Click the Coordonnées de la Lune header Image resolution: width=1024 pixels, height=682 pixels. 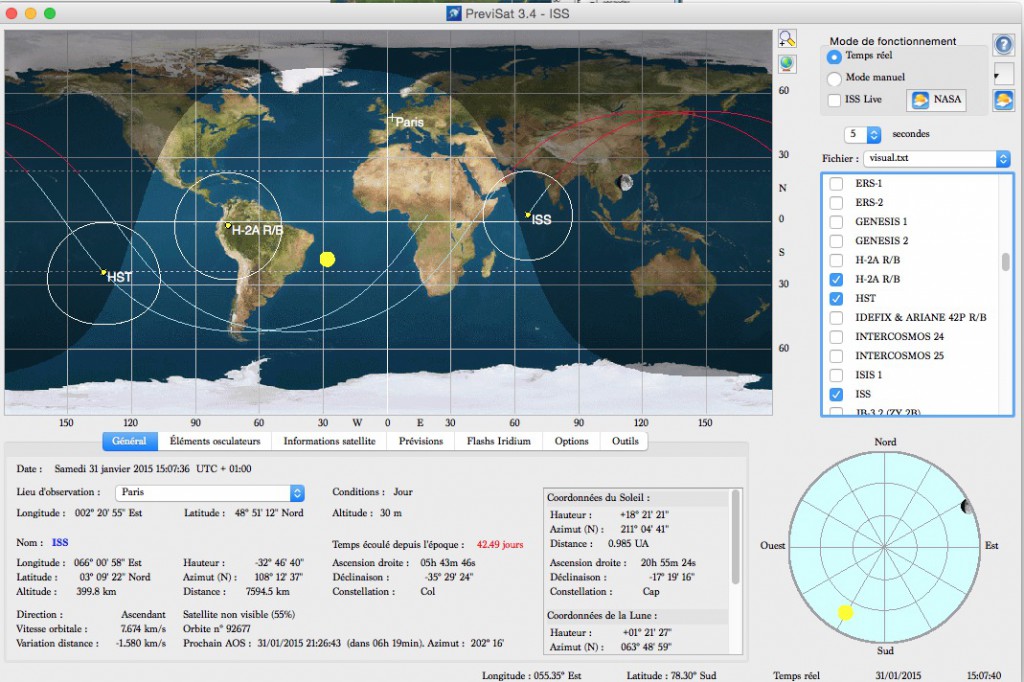click(601, 615)
